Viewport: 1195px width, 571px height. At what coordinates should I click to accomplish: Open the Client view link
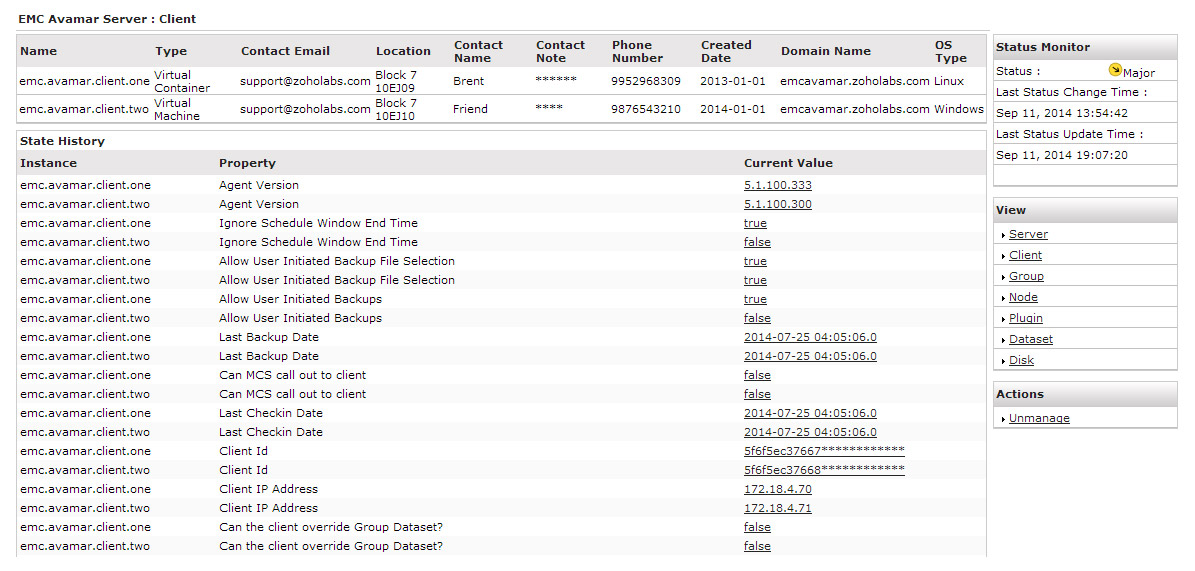click(1025, 255)
